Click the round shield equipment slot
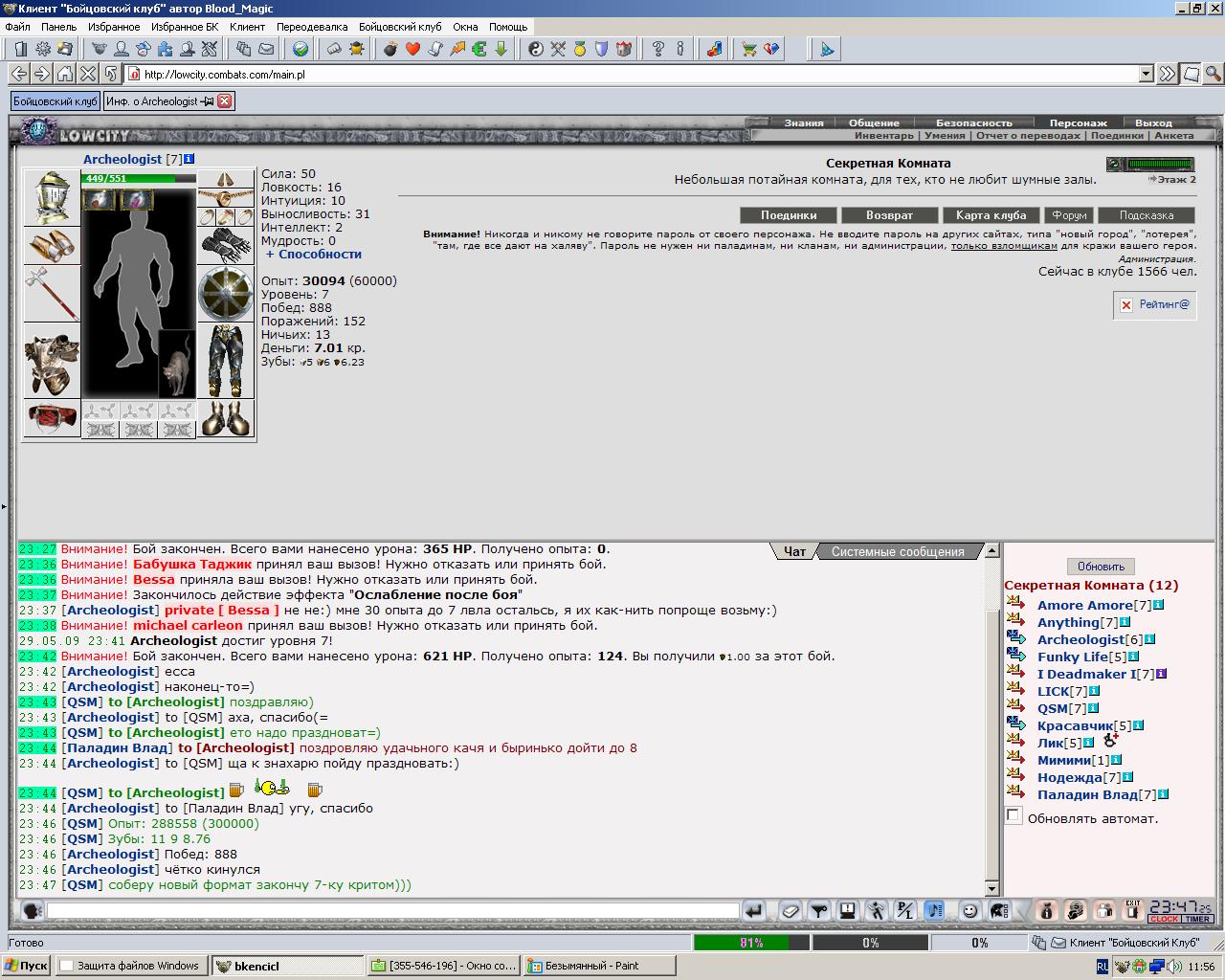The width and height of the screenshot is (1225, 980). click(226, 294)
